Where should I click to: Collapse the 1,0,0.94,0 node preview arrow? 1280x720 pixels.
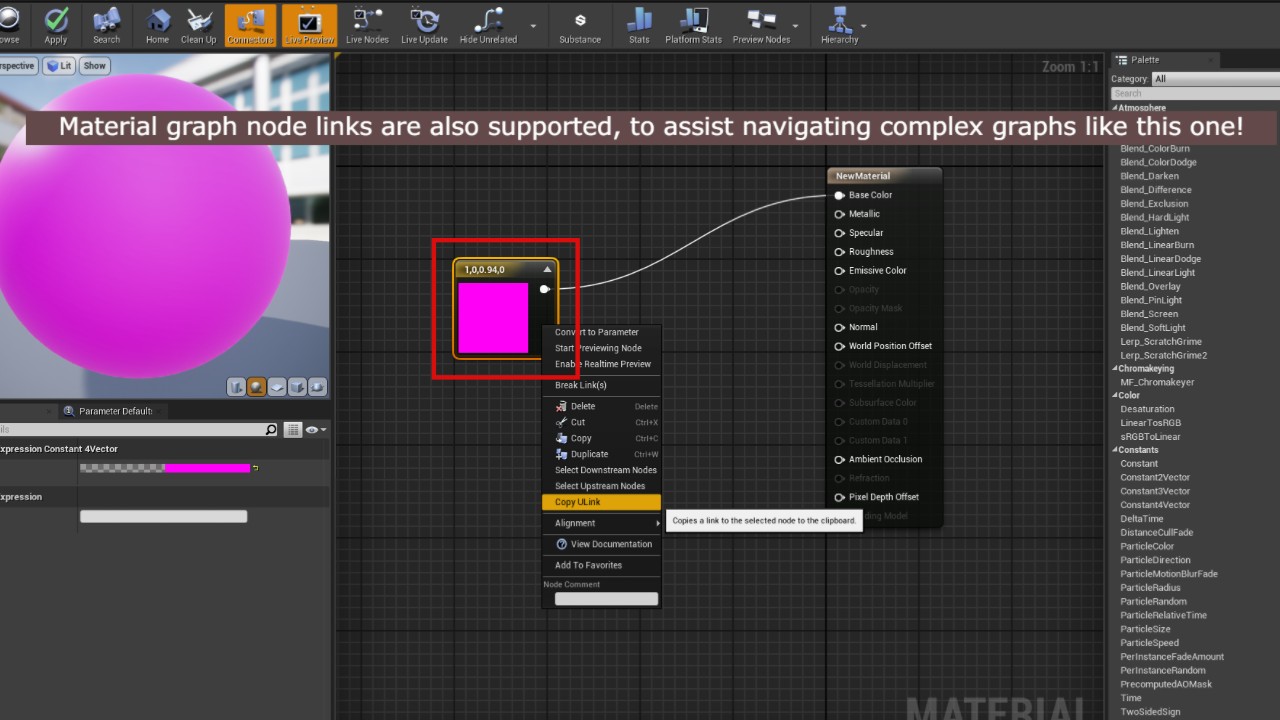tap(547, 270)
